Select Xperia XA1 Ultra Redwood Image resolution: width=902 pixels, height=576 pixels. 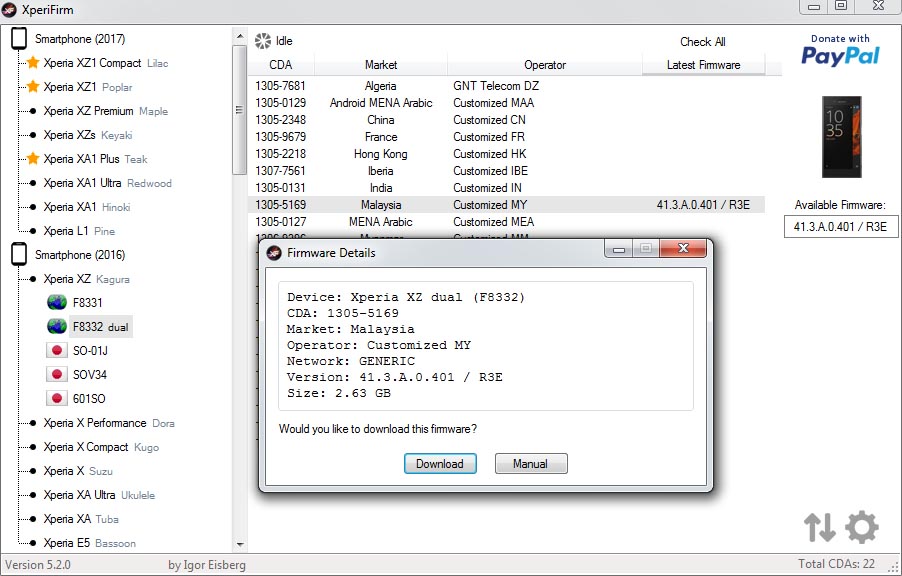[108, 183]
